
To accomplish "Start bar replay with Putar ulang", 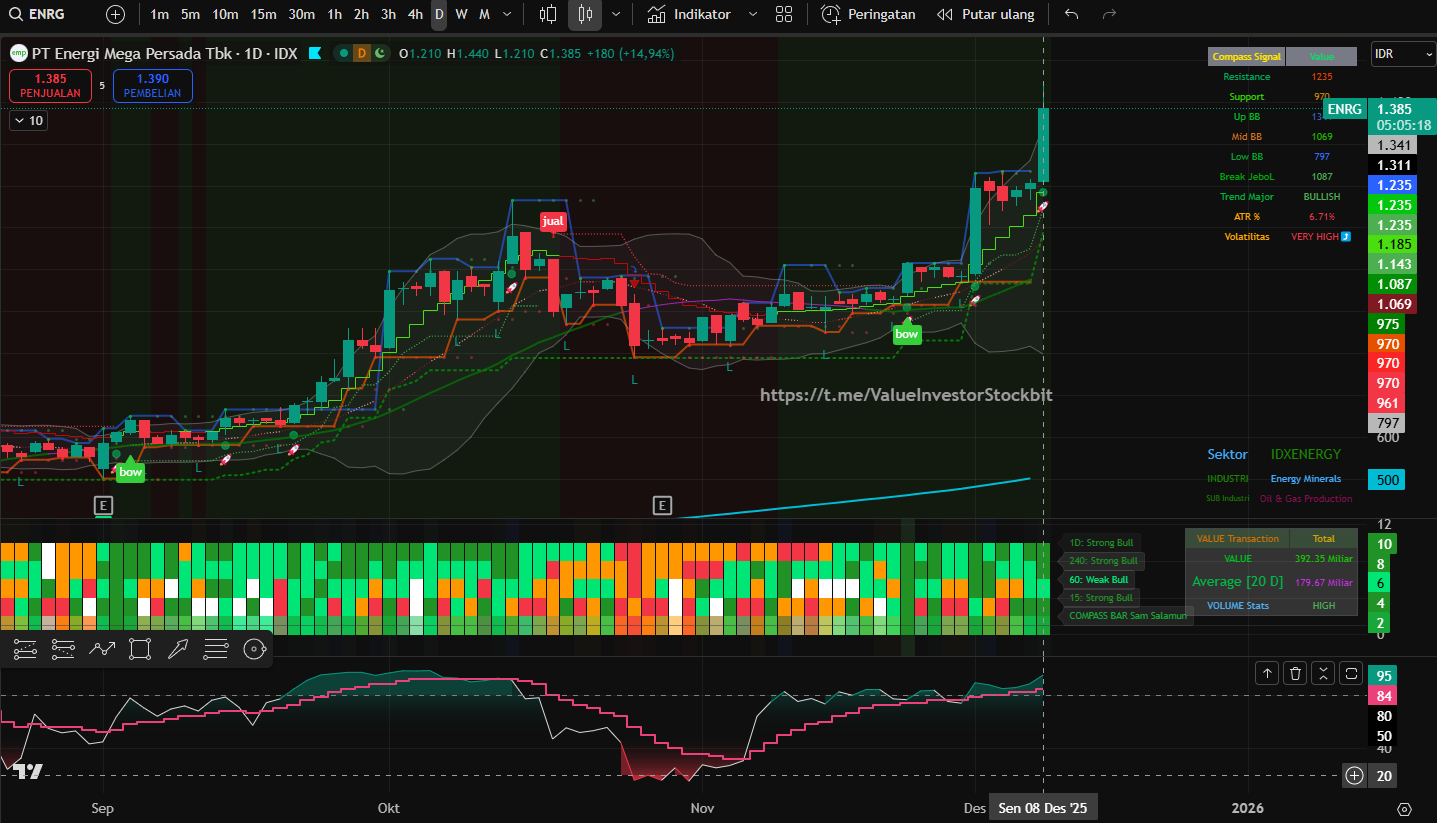I will (986, 14).
